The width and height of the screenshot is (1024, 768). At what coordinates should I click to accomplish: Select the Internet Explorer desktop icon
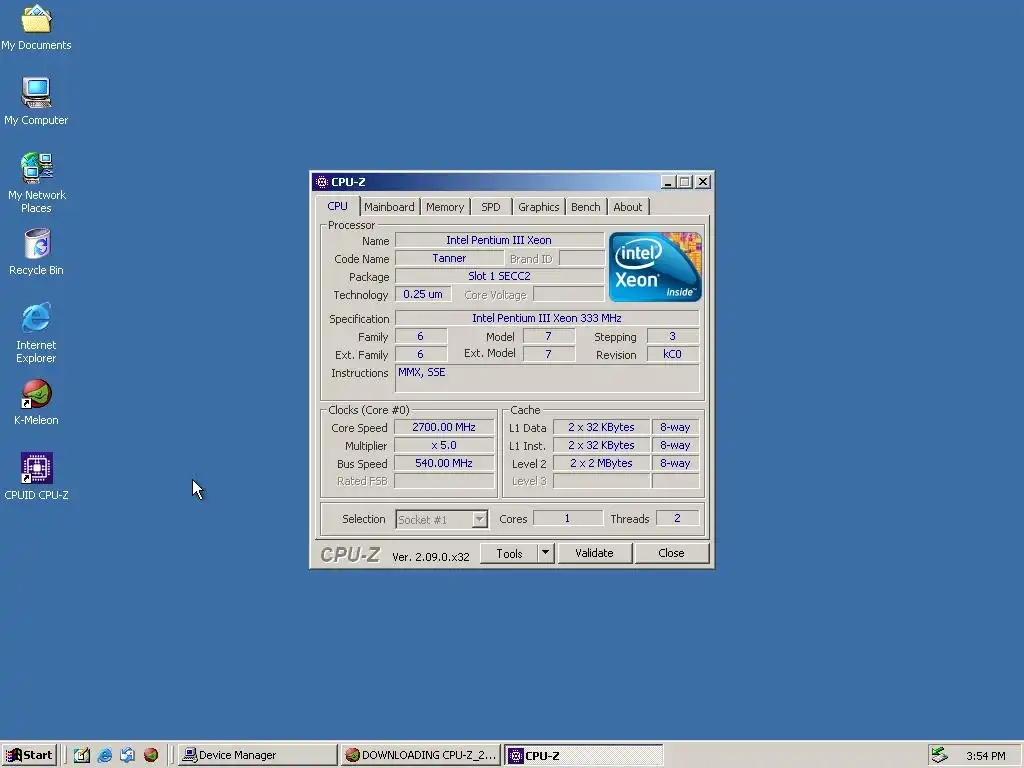(36, 333)
